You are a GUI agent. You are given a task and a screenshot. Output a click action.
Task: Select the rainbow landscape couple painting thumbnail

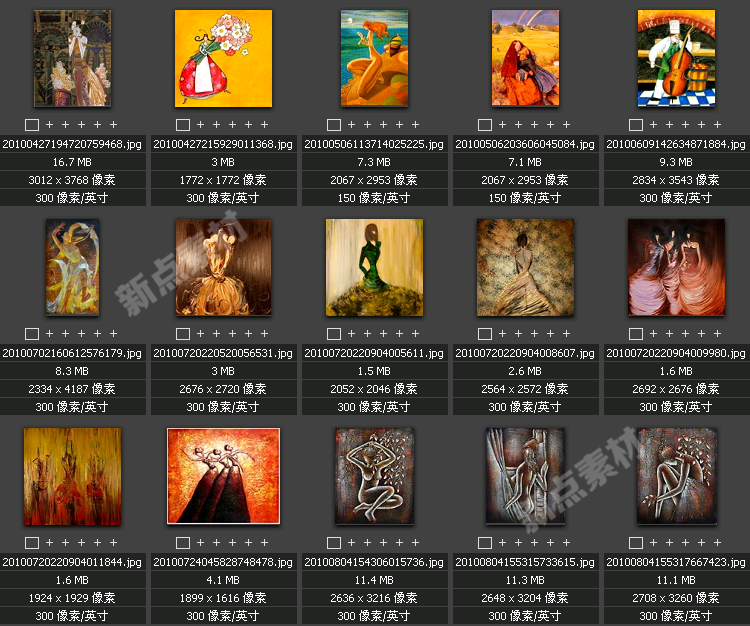click(525, 58)
